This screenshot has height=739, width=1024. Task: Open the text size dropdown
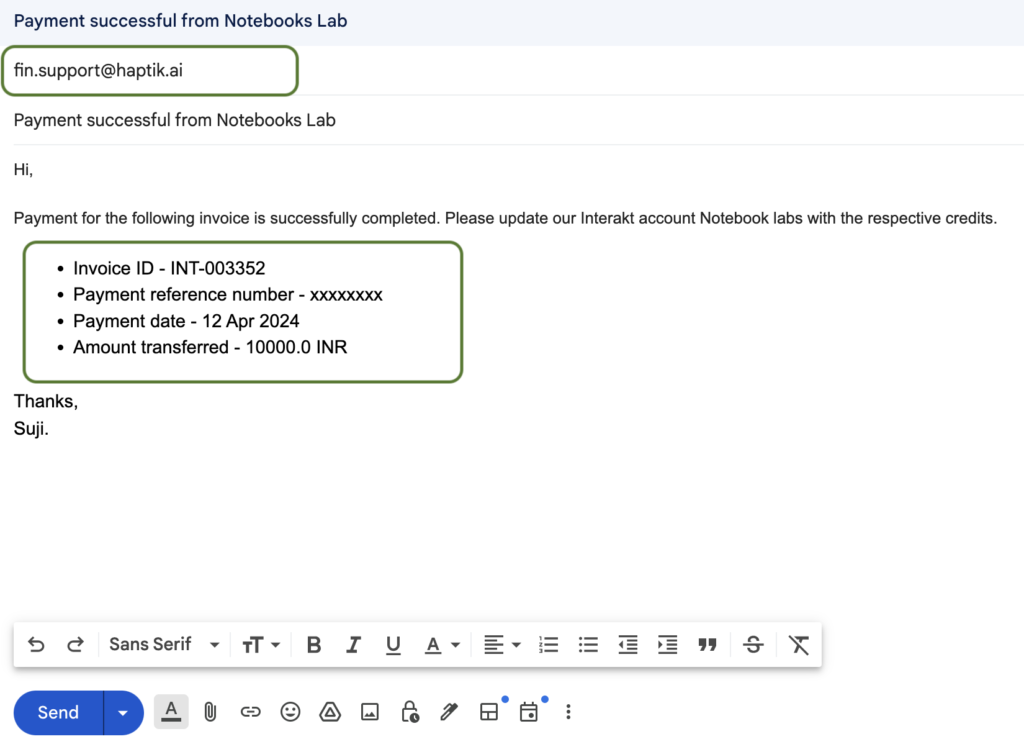coord(261,645)
